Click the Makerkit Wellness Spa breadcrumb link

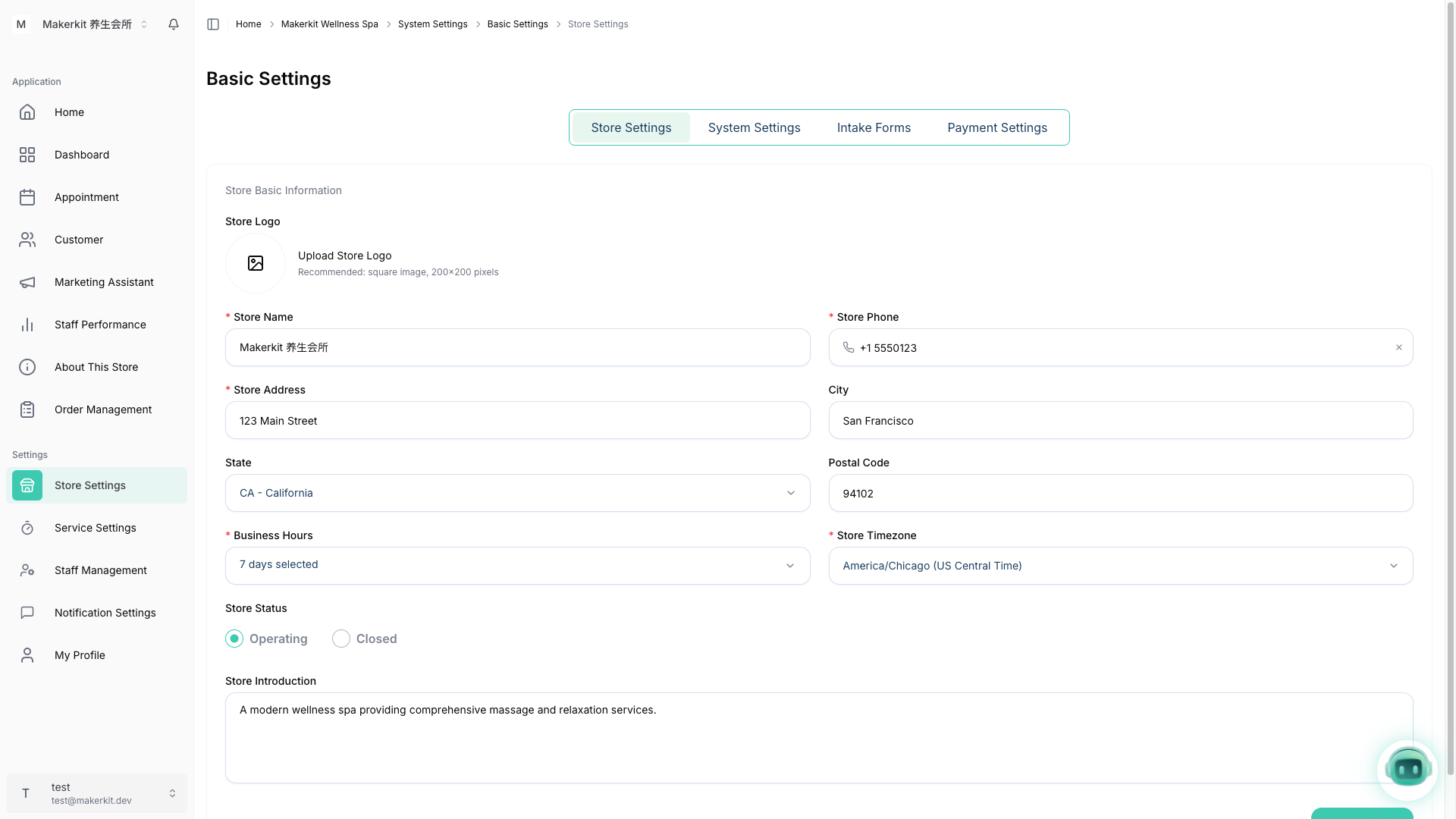(329, 24)
